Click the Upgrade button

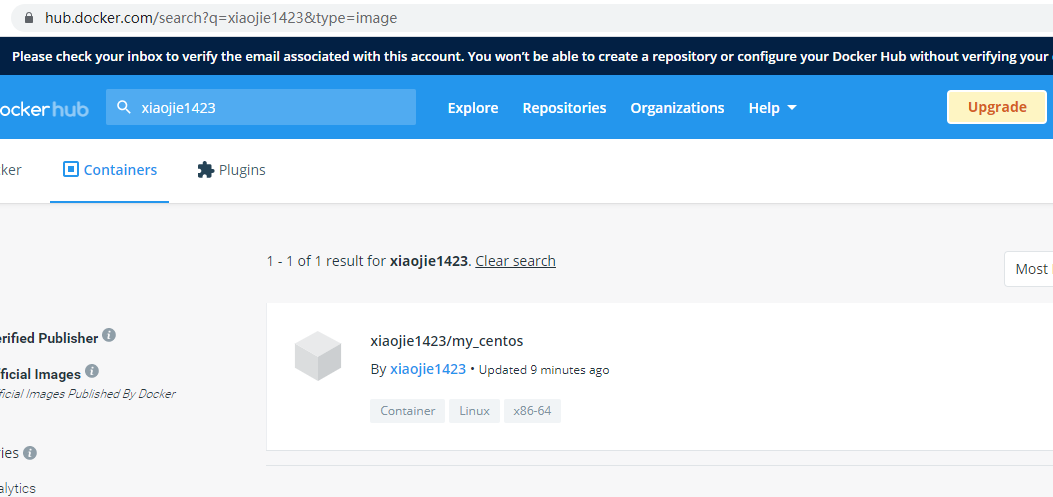997,107
